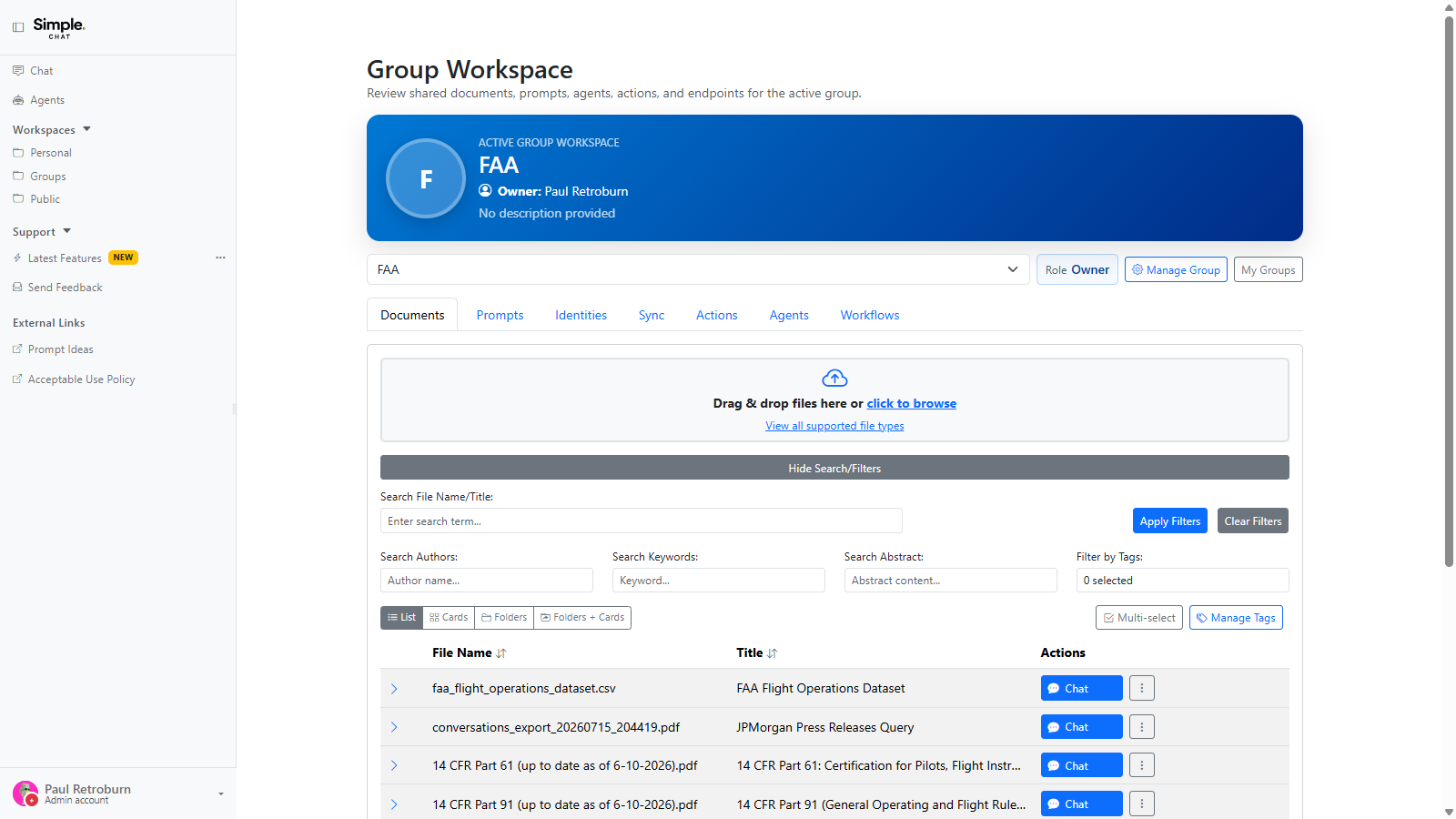Collapse the Support section

click(42, 232)
